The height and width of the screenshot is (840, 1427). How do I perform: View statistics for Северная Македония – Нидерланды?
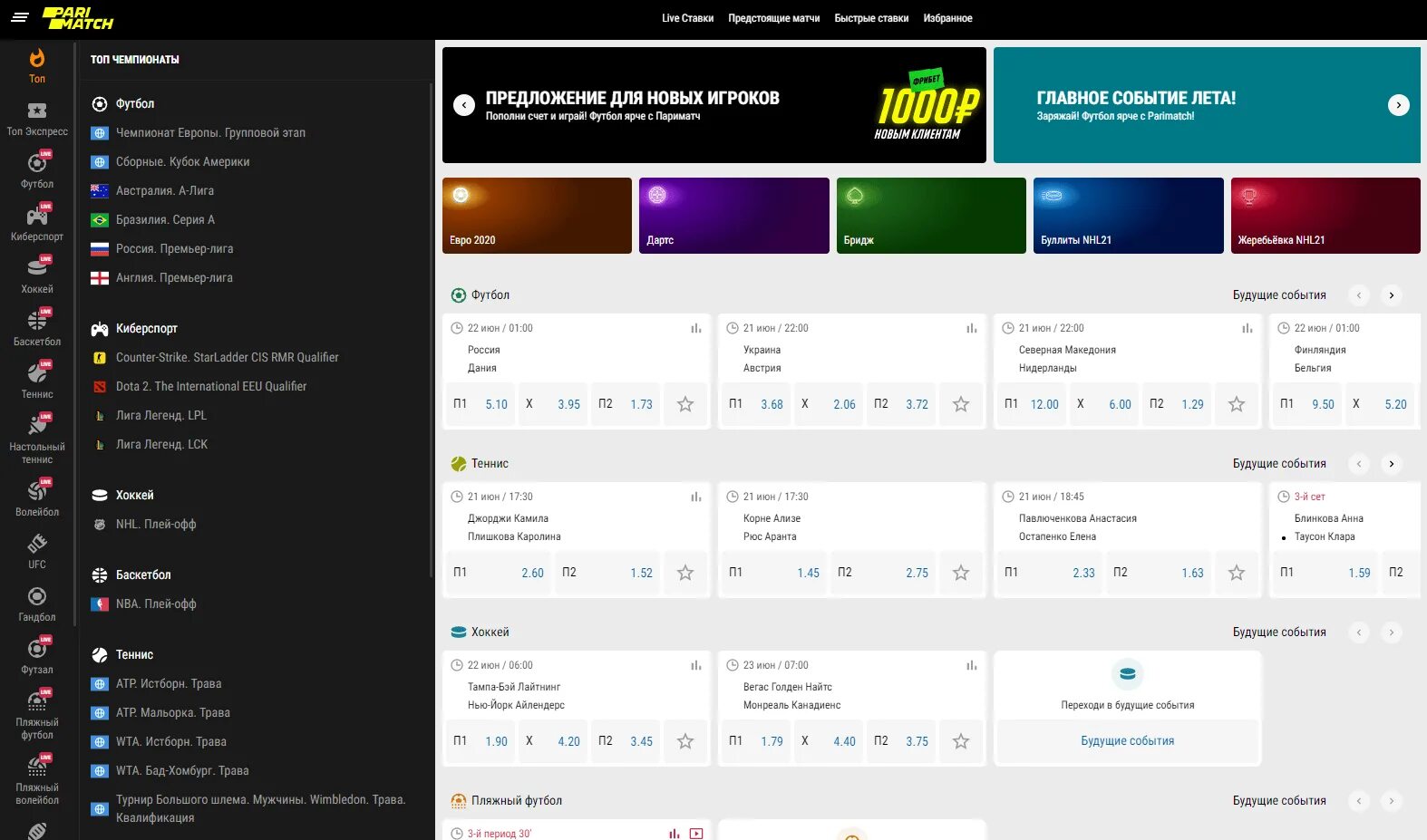click(1247, 328)
